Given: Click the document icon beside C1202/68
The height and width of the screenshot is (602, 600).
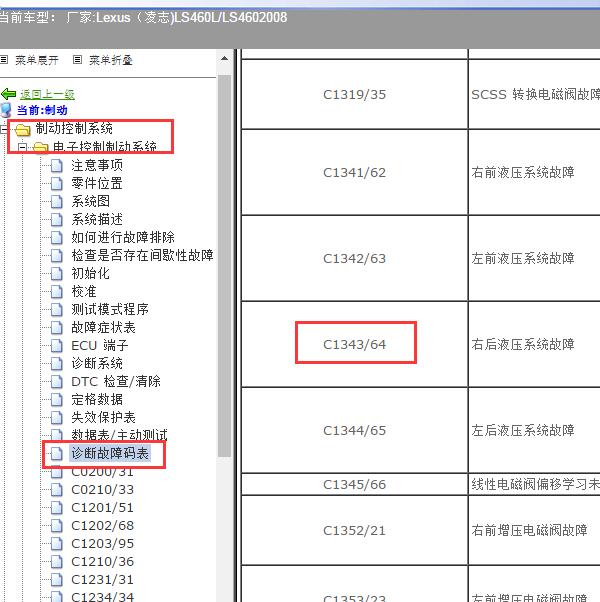Looking at the screenshot, I should [x=57, y=526].
